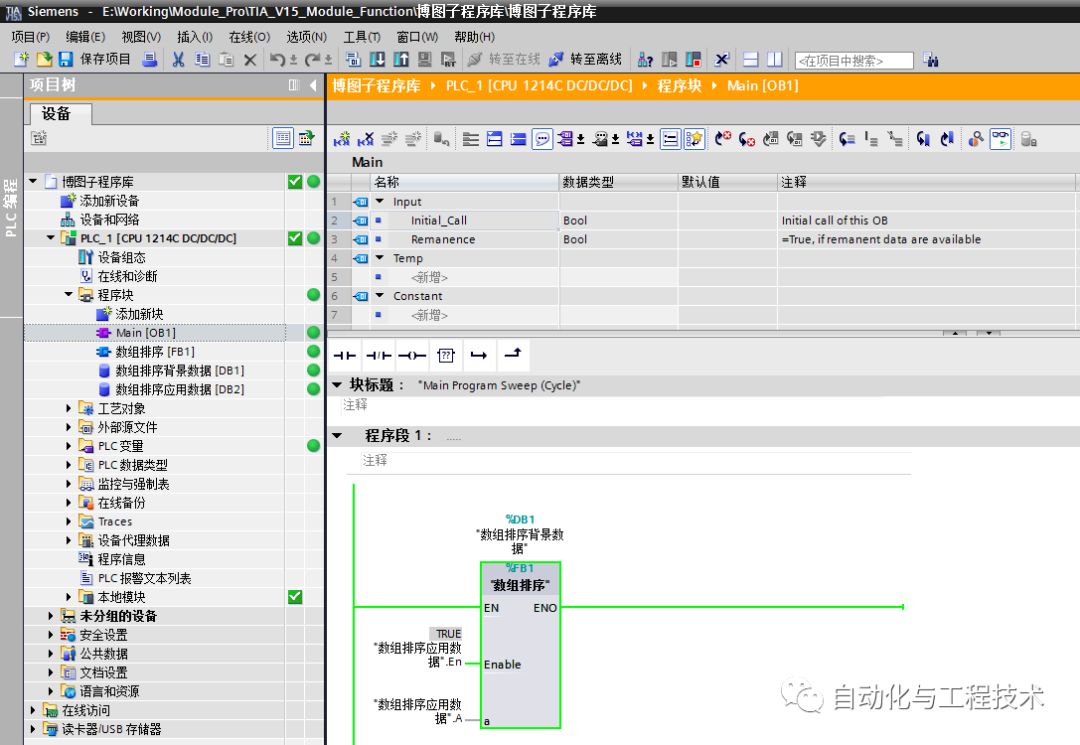
Task: Expand 工艺对象 folder
Action: pyautogui.click(x=68, y=408)
